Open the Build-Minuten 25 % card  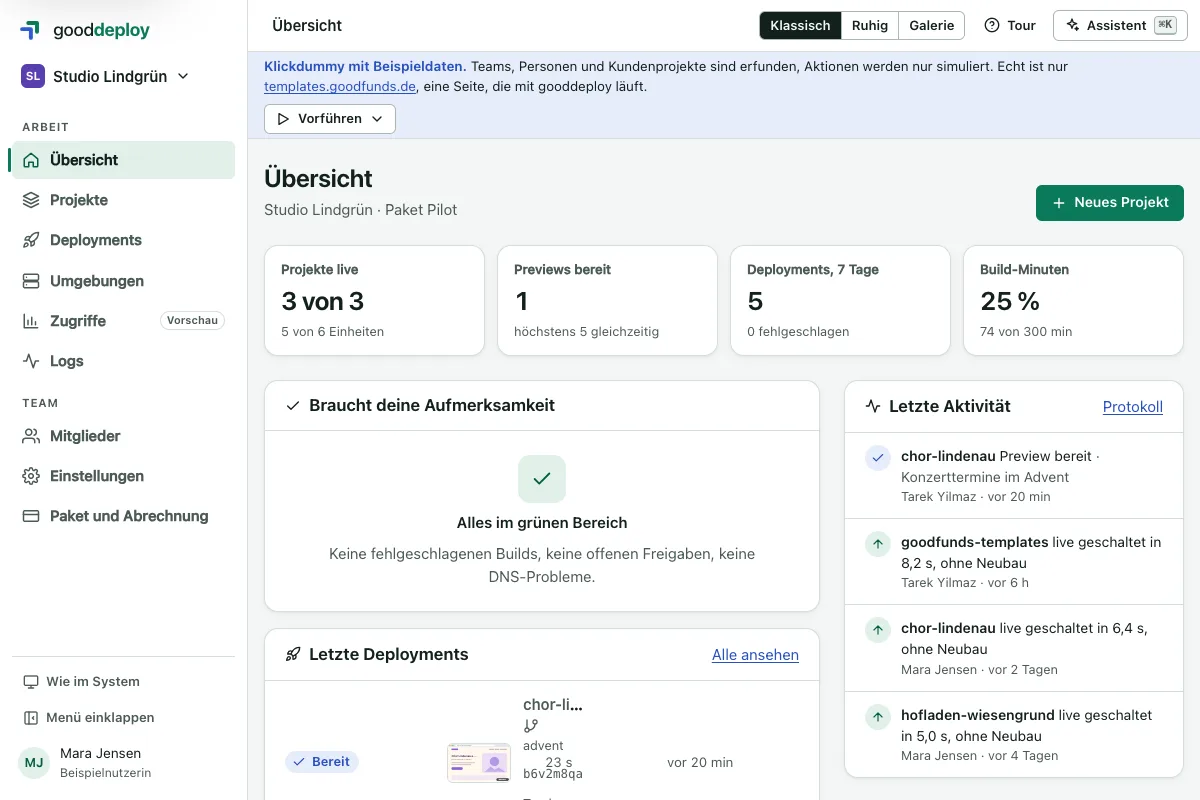pyautogui.click(x=1073, y=301)
